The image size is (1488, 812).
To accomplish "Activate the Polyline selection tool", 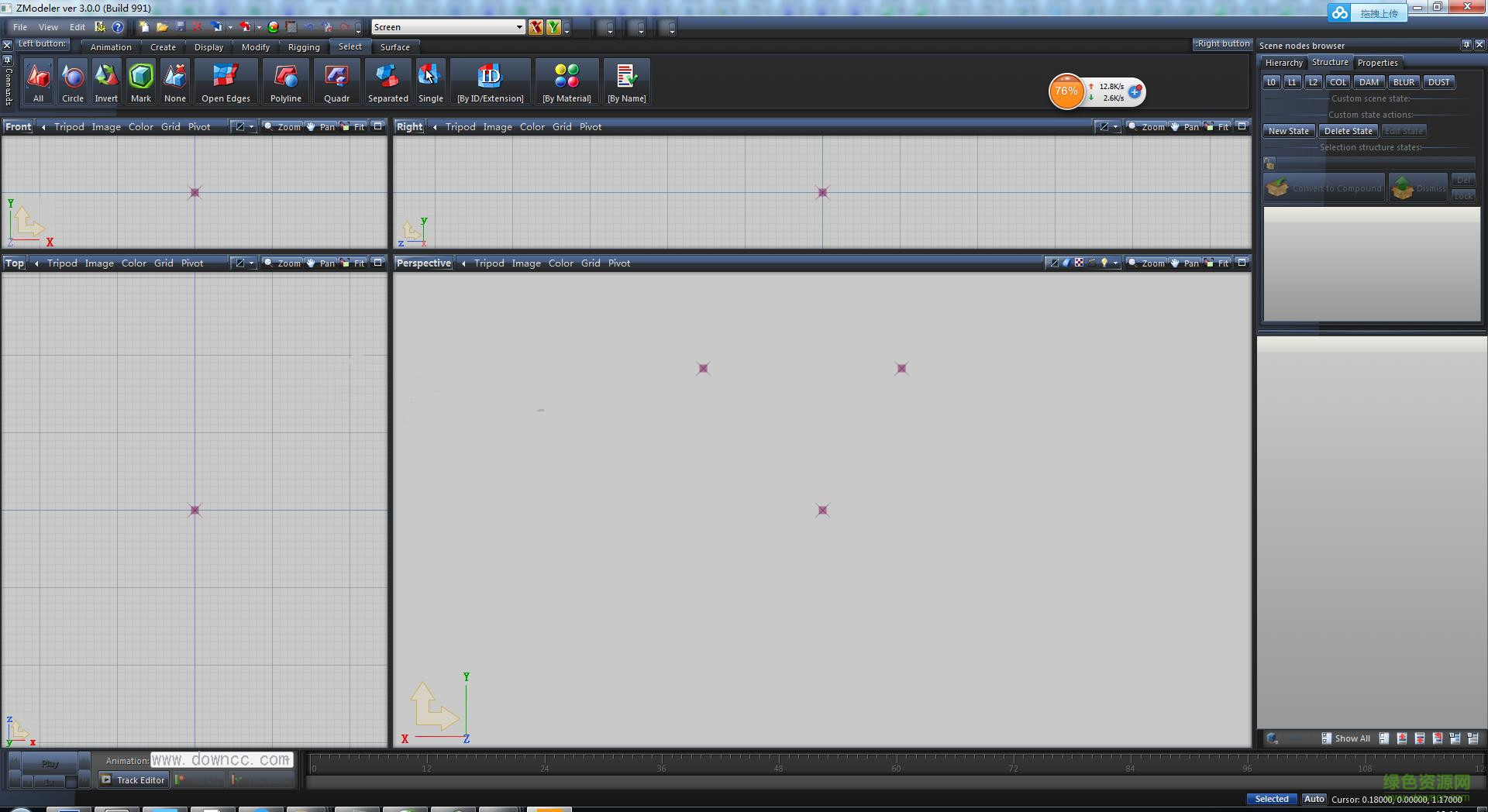I will pyautogui.click(x=286, y=82).
